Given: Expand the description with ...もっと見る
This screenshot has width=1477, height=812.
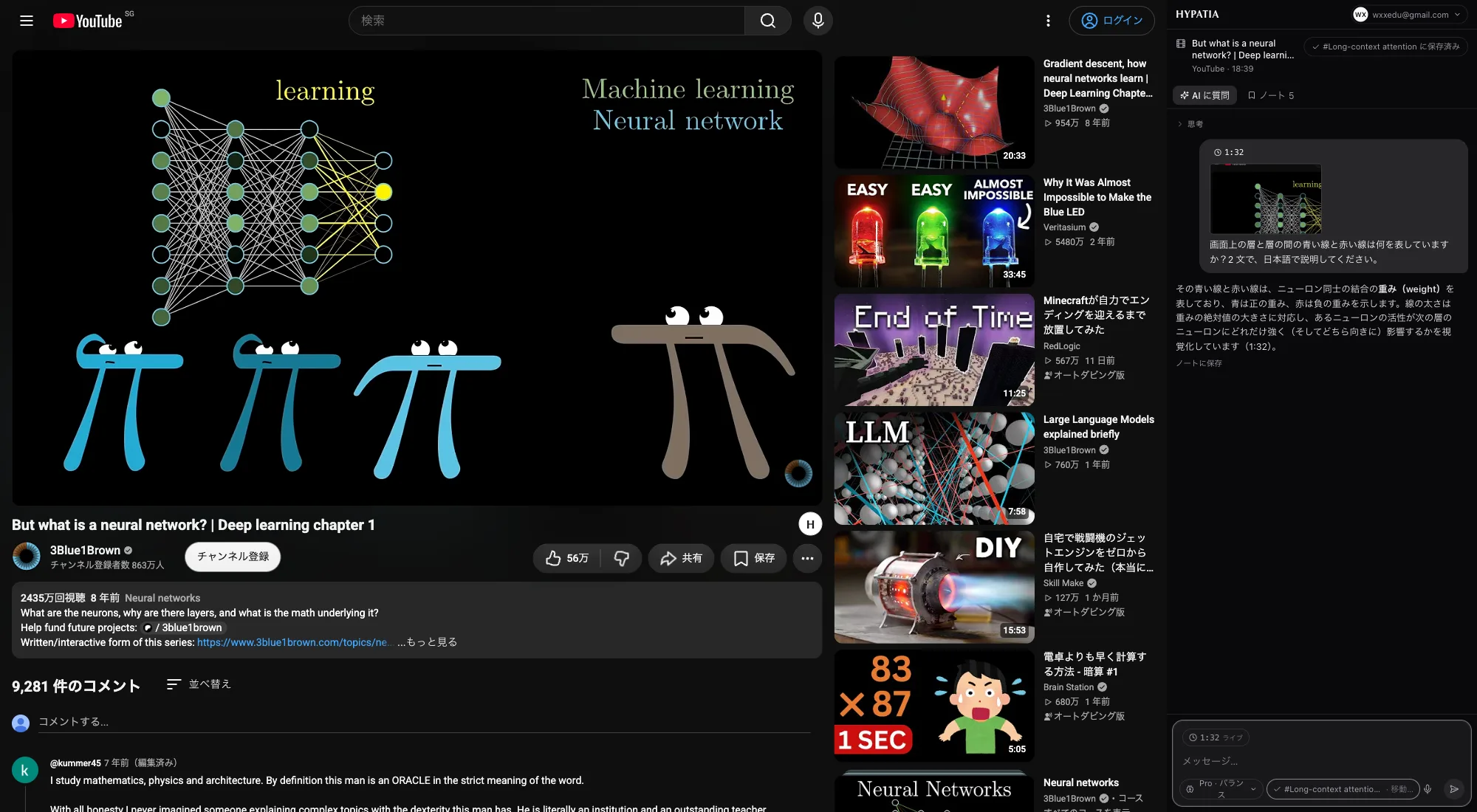Looking at the screenshot, I should [x=427, y=642].
